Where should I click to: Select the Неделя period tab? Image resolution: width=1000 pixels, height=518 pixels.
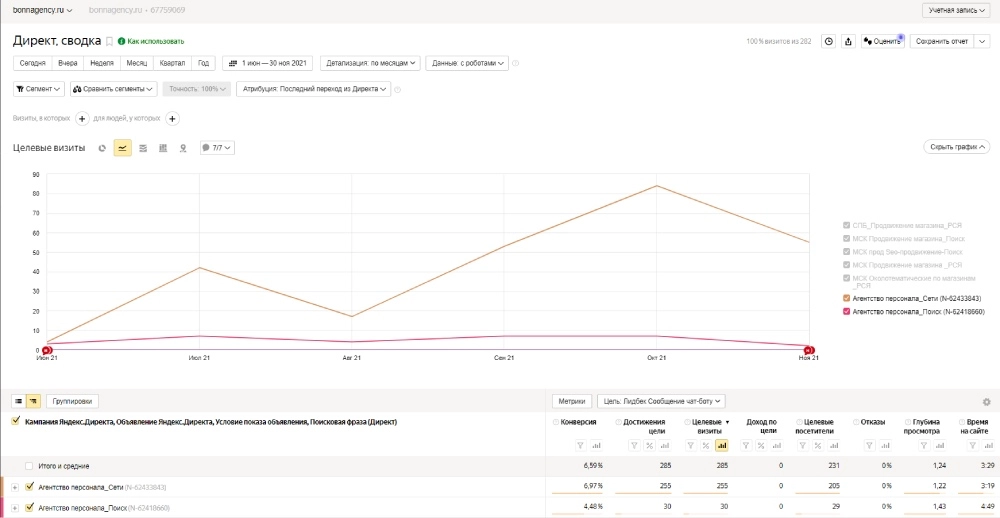coord(102,63)
